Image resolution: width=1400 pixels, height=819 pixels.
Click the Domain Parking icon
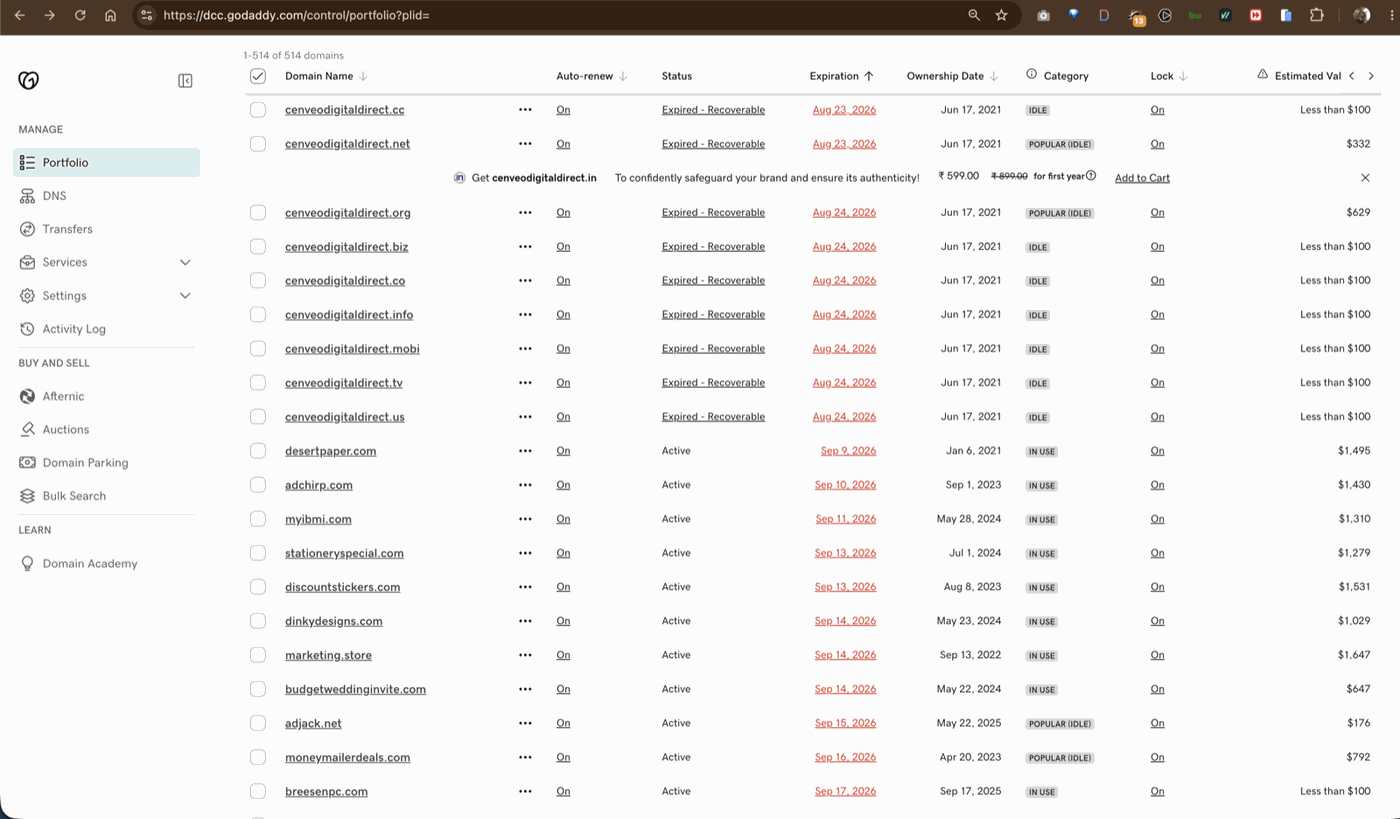click(x=27, y=463)
